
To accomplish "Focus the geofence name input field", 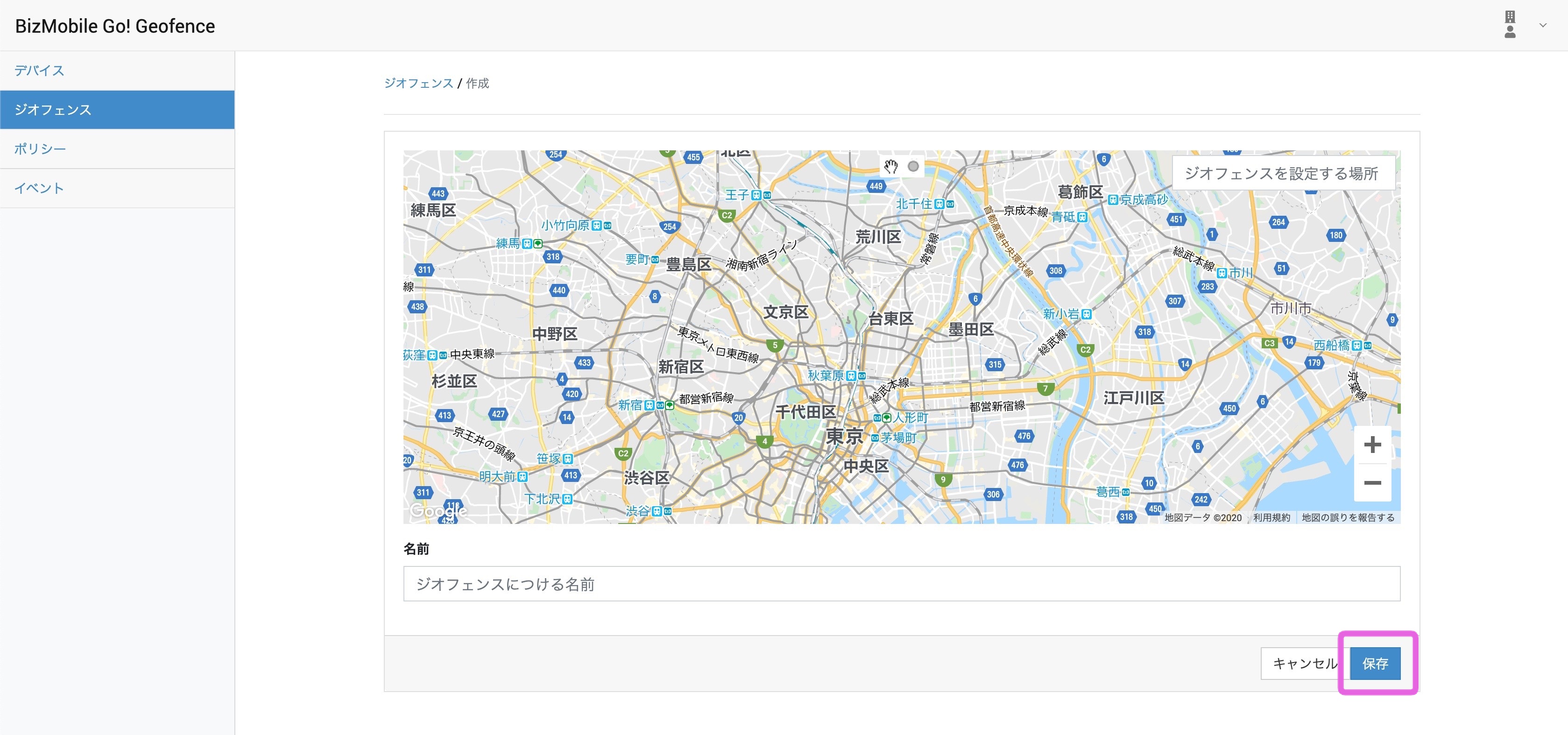I will tap(901, 584).
